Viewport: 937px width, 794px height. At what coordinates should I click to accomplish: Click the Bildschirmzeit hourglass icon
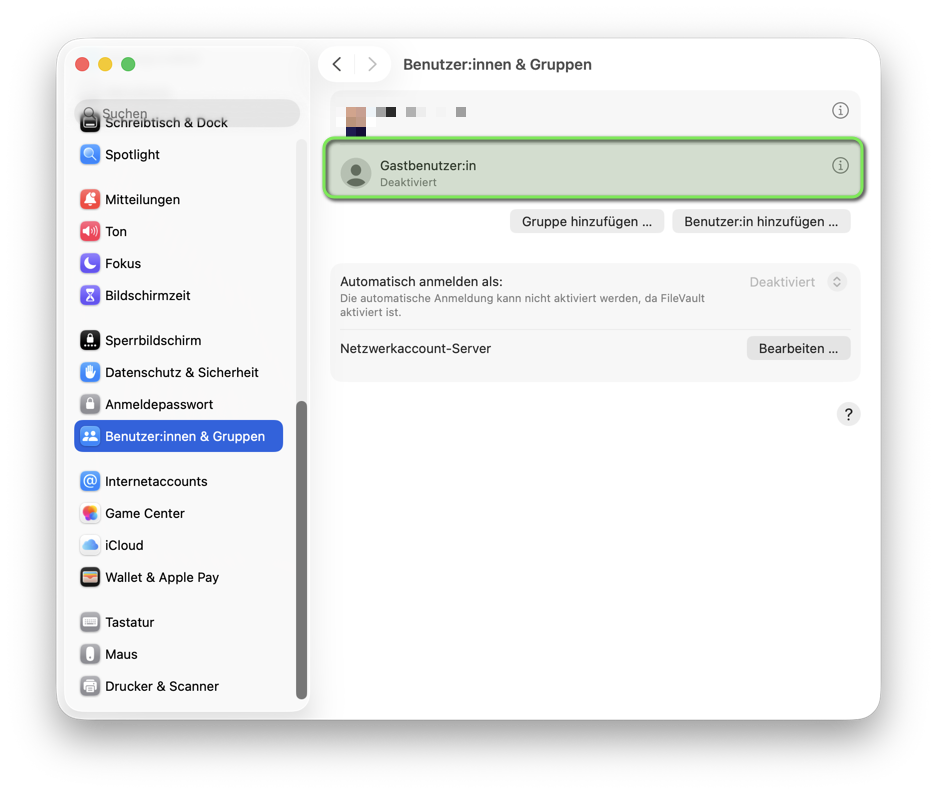pos(90,296)
